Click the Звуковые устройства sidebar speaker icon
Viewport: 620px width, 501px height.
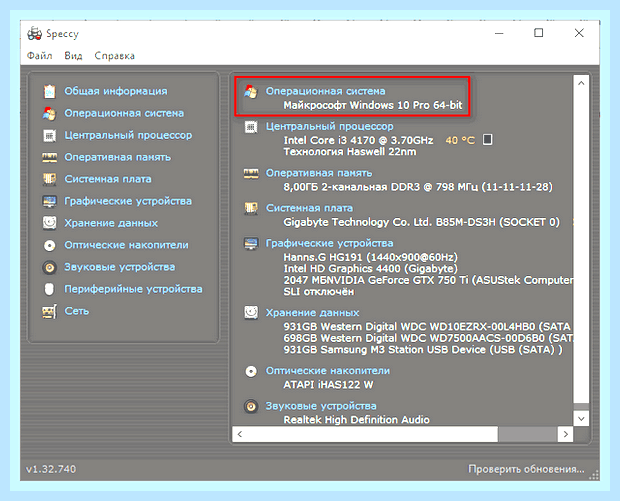pos(49,267)
